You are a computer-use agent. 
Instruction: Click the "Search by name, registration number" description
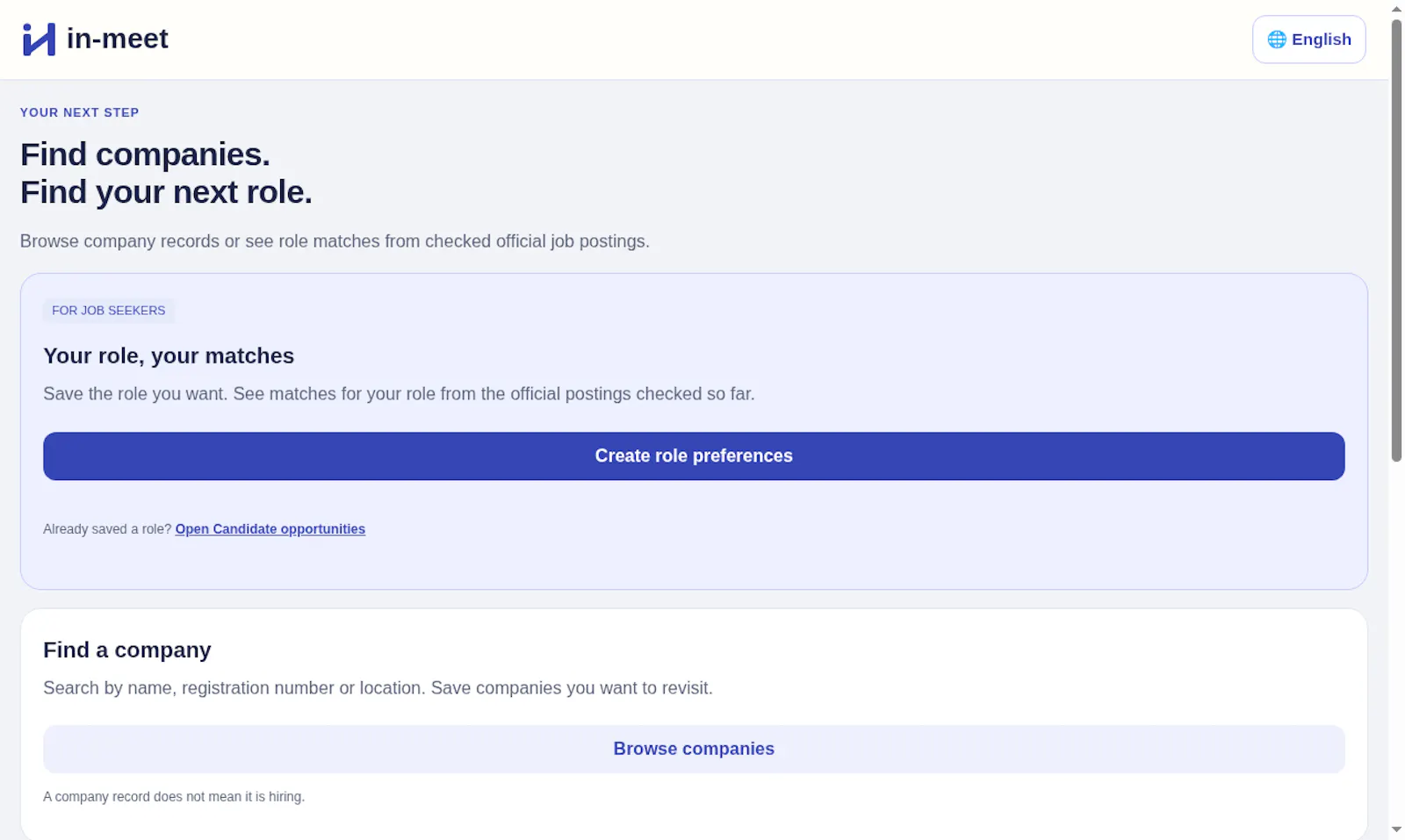[x=378, y=688]
